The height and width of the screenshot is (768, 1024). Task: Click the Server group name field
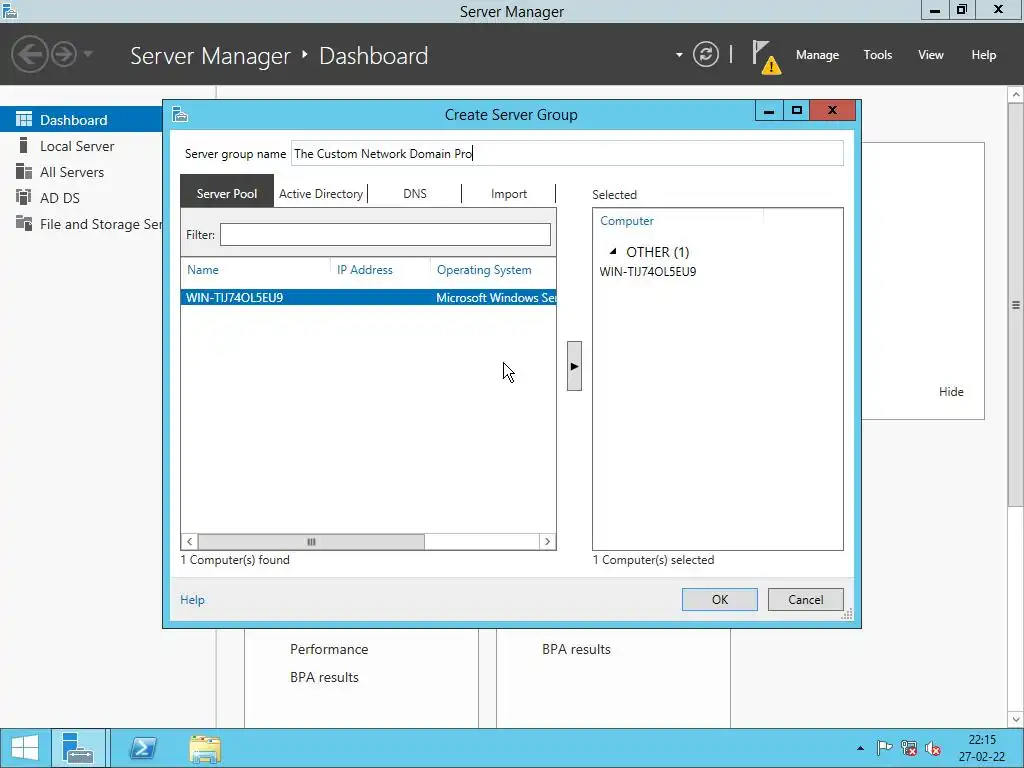[567, 153]
